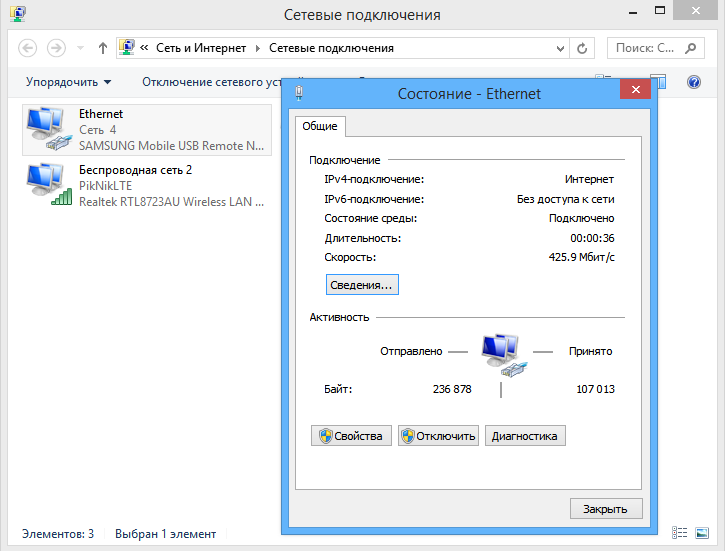Click the window title bar system icon
The image size is (725, 551).
pyautogui.click(x=18, y=14)
